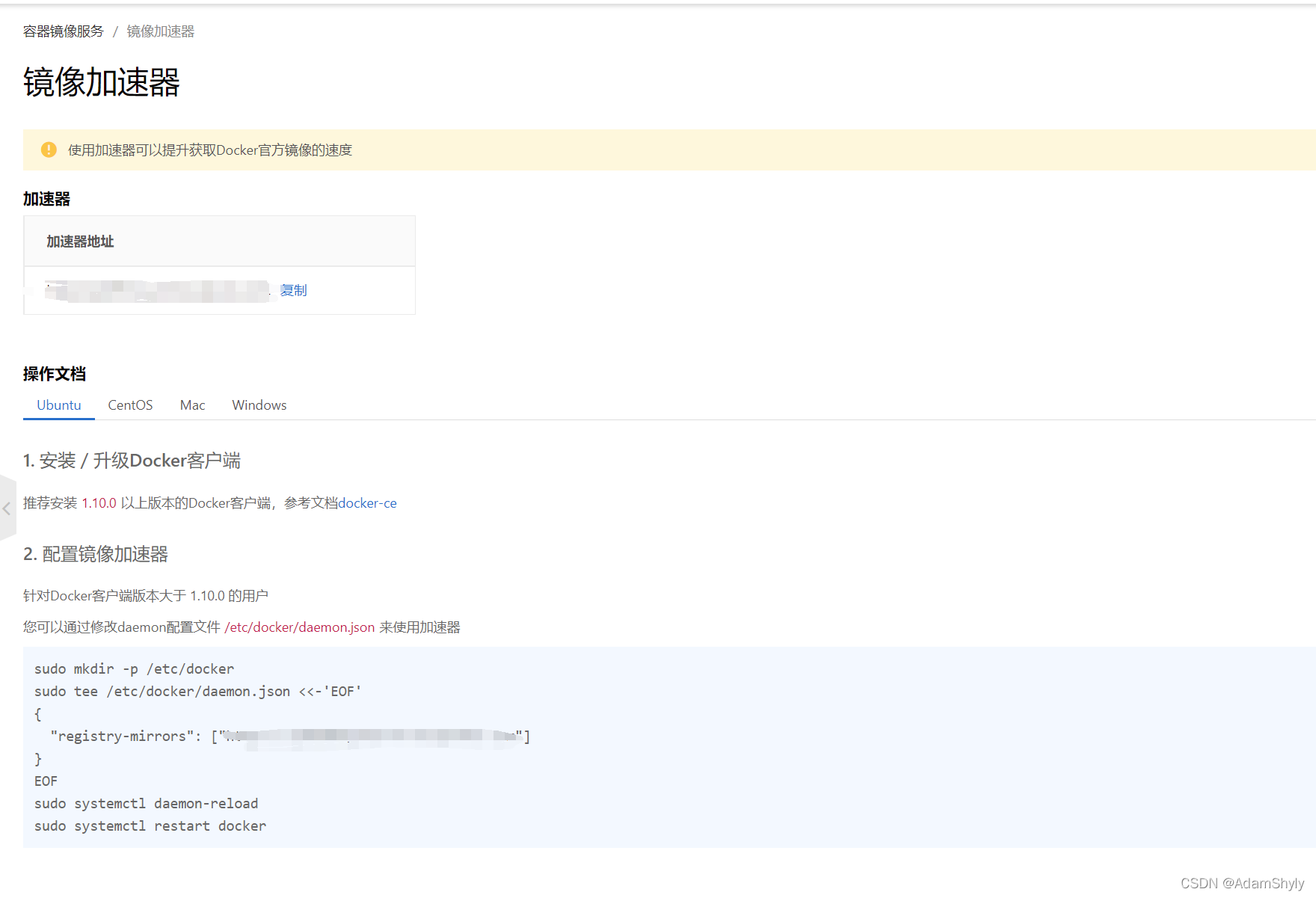Click the standalone EOF code line
Image resolution: width=1316 pixels, height=898 pixels.
[x=46, y=781]
